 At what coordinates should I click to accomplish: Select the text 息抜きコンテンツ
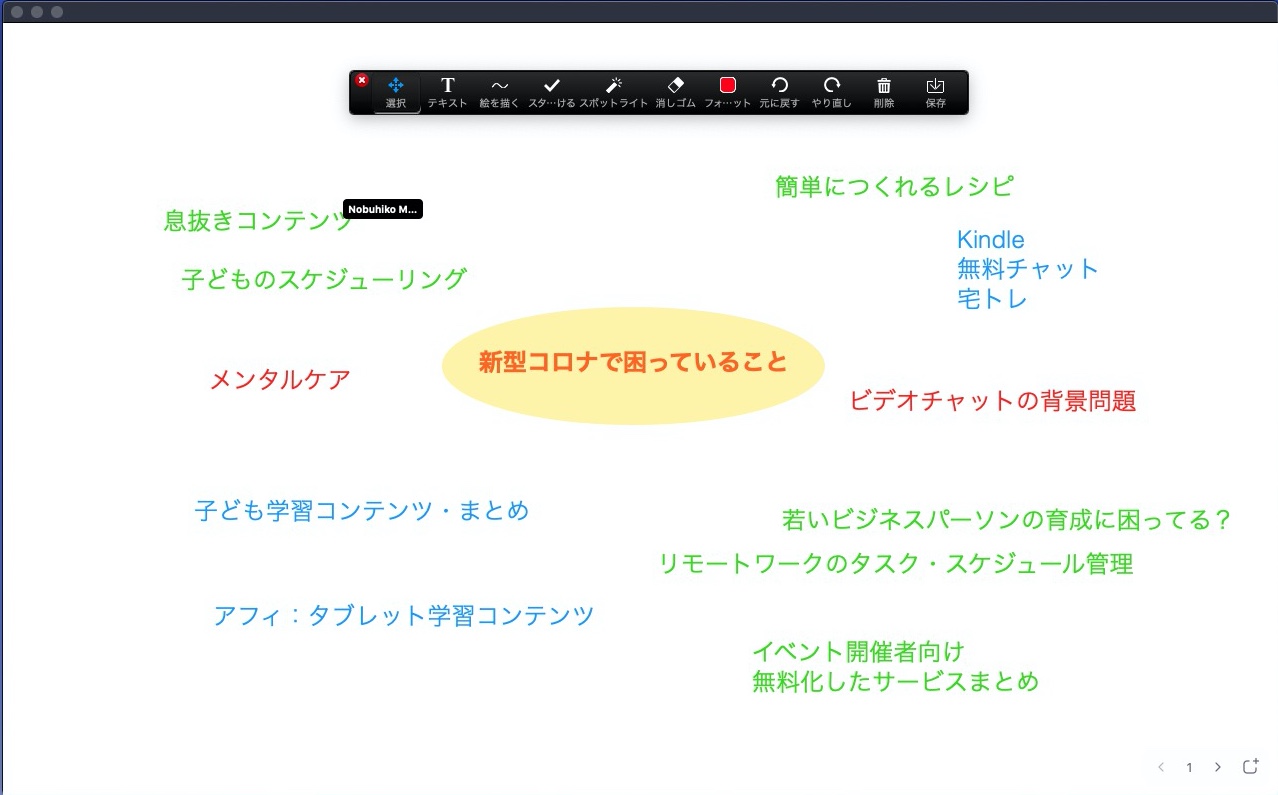click(258, 220)
